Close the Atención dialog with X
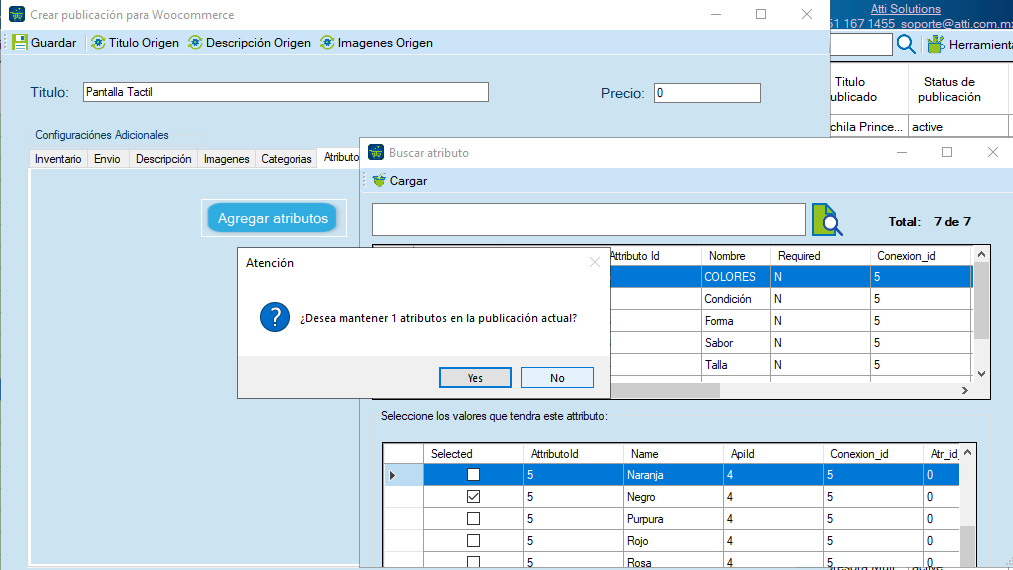The image size is (1013, 570). (594, 262)
